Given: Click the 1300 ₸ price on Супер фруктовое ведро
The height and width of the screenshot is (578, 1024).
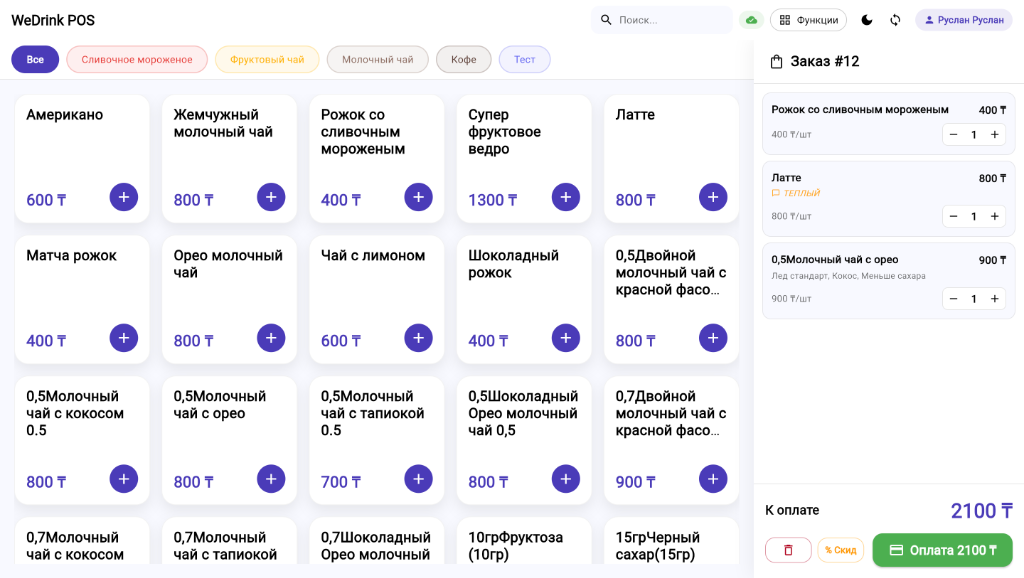Looking at the screenshot, I should coord(492,200).
